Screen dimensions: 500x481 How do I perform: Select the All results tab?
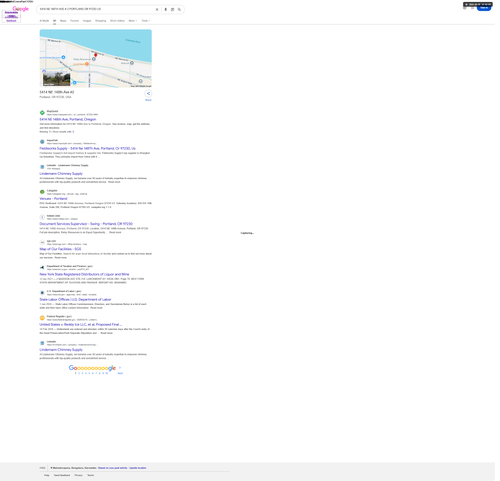(x=54, y=21)
